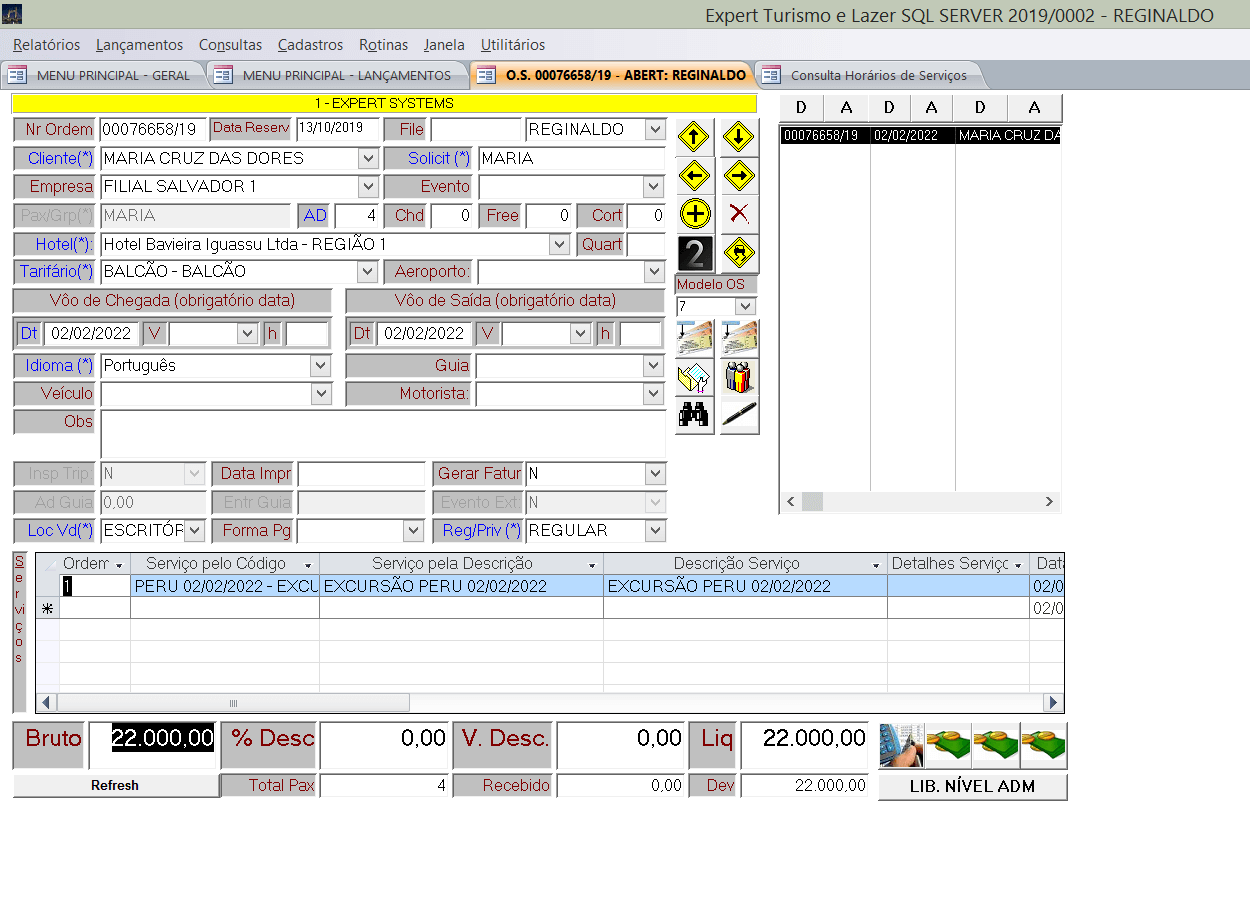Image resolution: width=1250 pixels, height=900 pixels.
Task: Open the Idioma dropdown showing Português
Action: (320, 366)
